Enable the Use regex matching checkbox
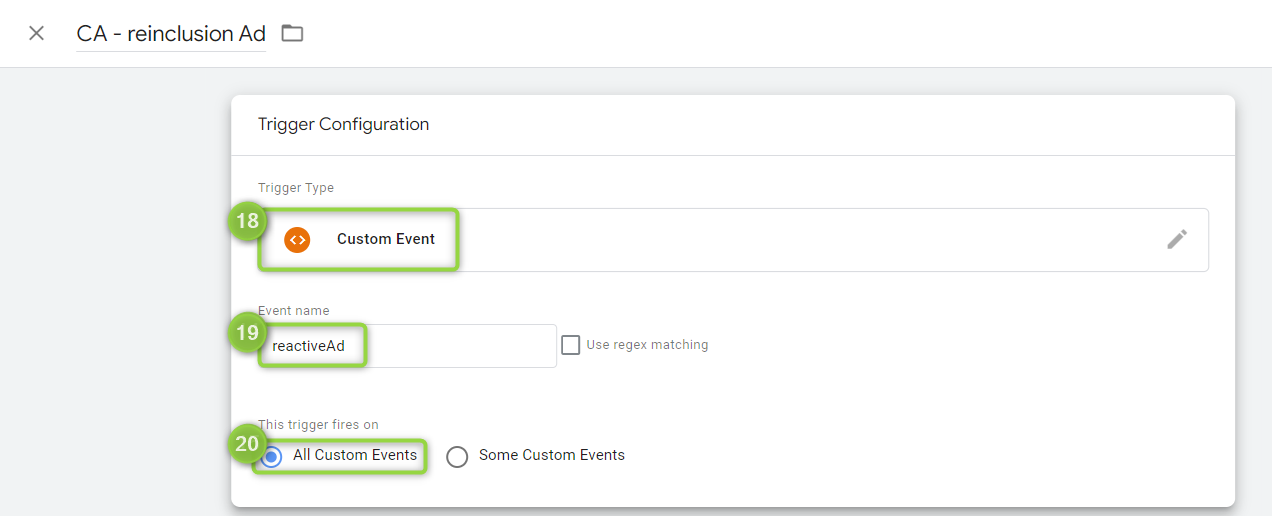This screenshot has width=1272, height=516. [570, 345]
